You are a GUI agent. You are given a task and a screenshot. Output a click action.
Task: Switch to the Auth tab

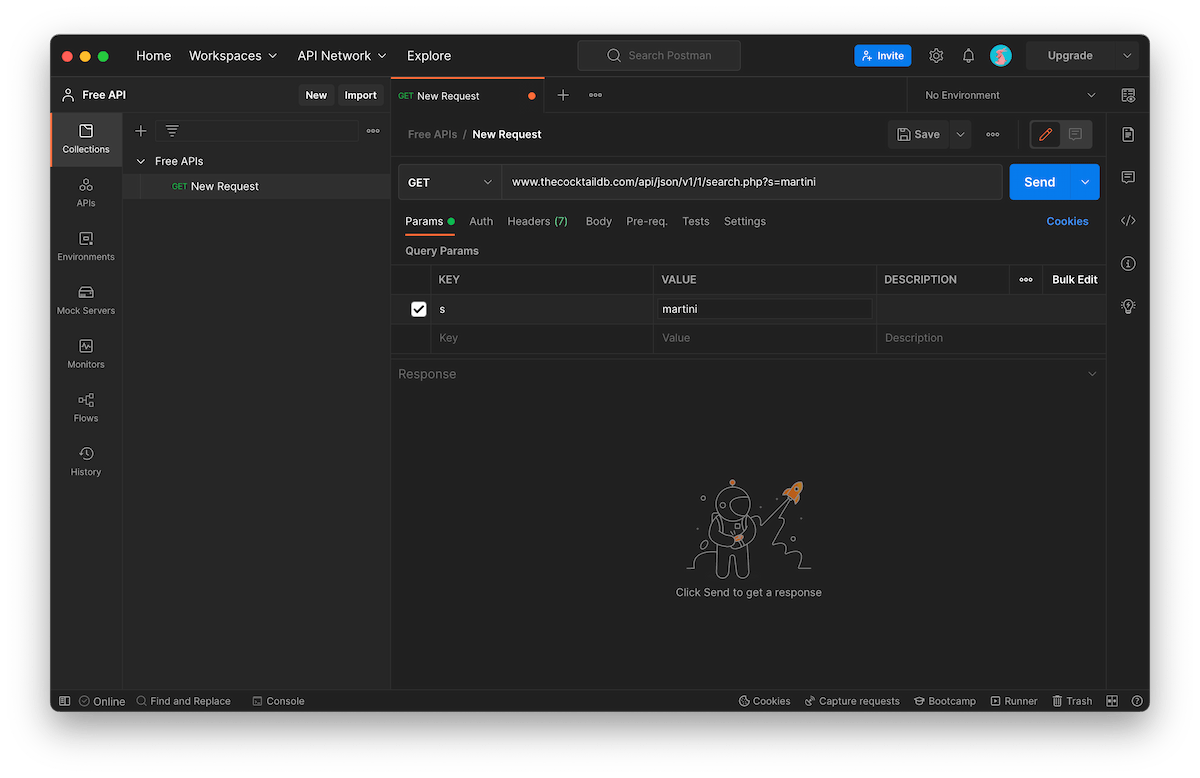[x=481, y=221]
